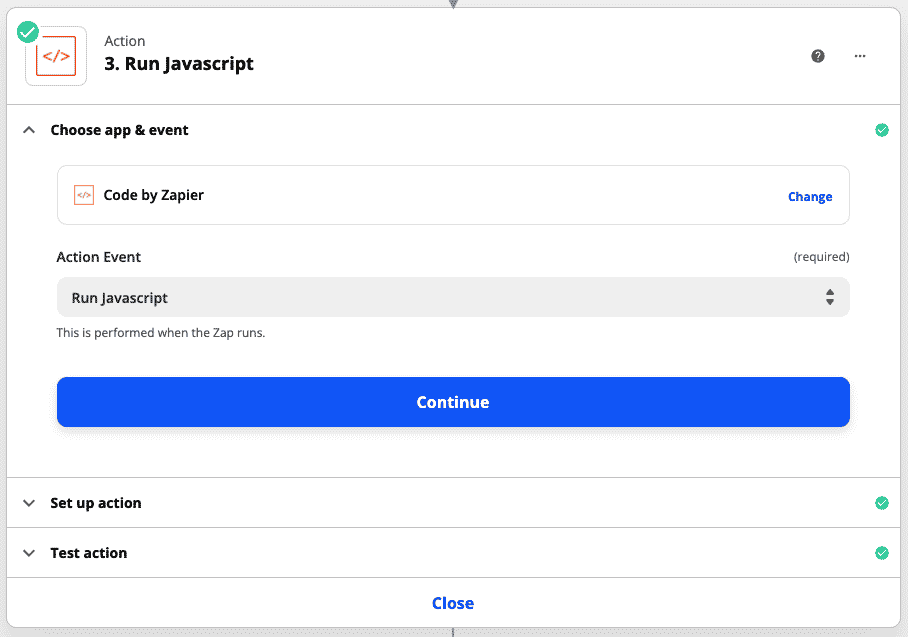This screenshot has height=637, width=908.
Task: Click the Action Event field label
Action: pyautogui.click(x=98, y=257)
